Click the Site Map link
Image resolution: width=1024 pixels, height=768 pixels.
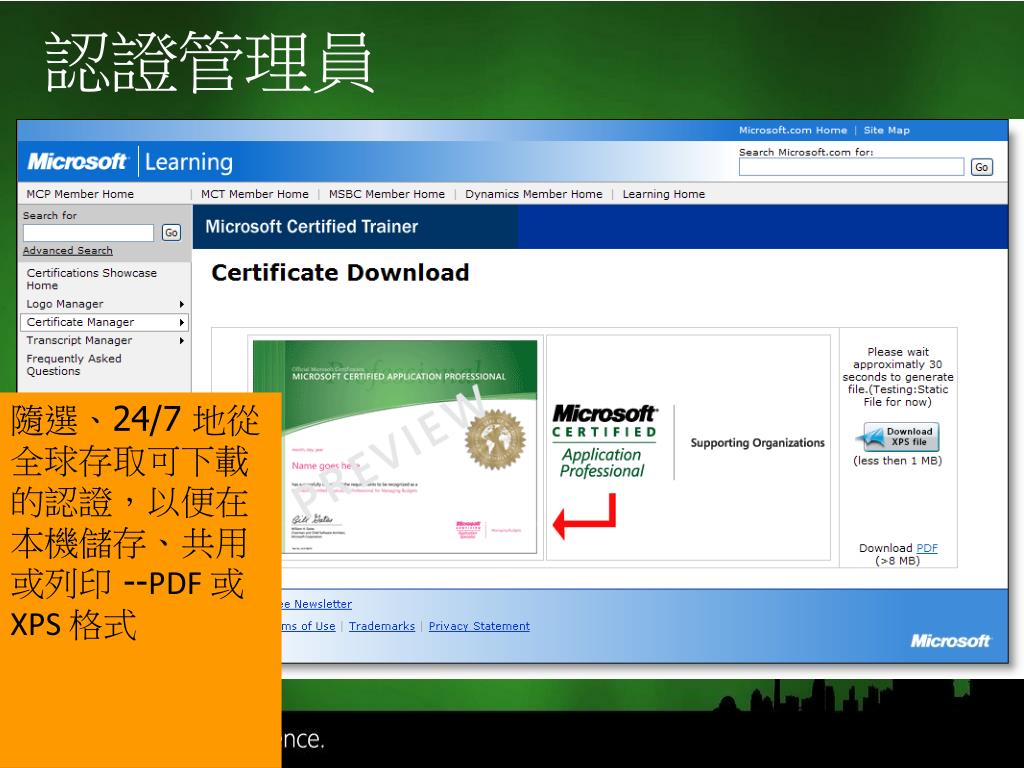click(886, 130)
